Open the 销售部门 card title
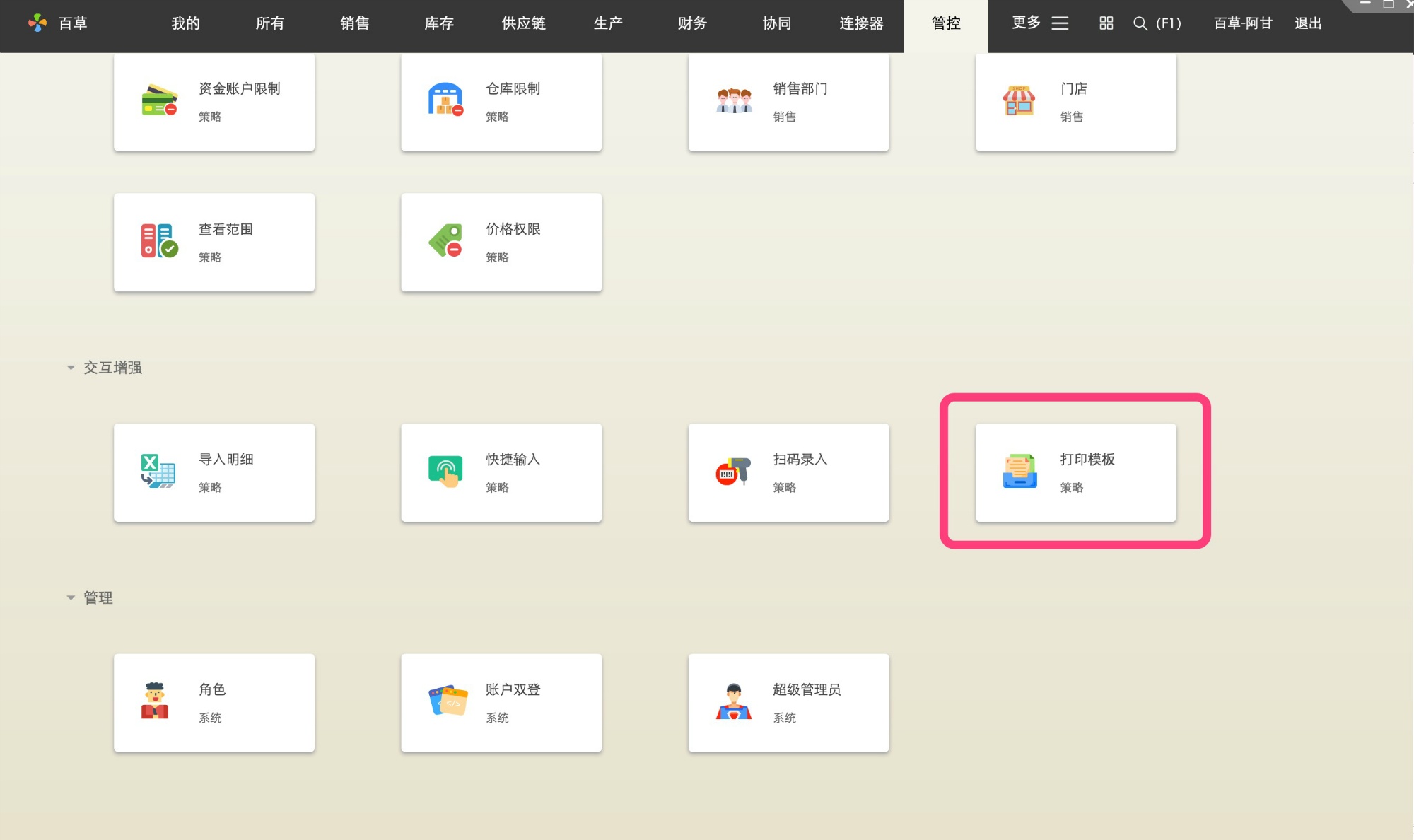1414x840 pixels. pyautogui.click(x=800, y=88)
